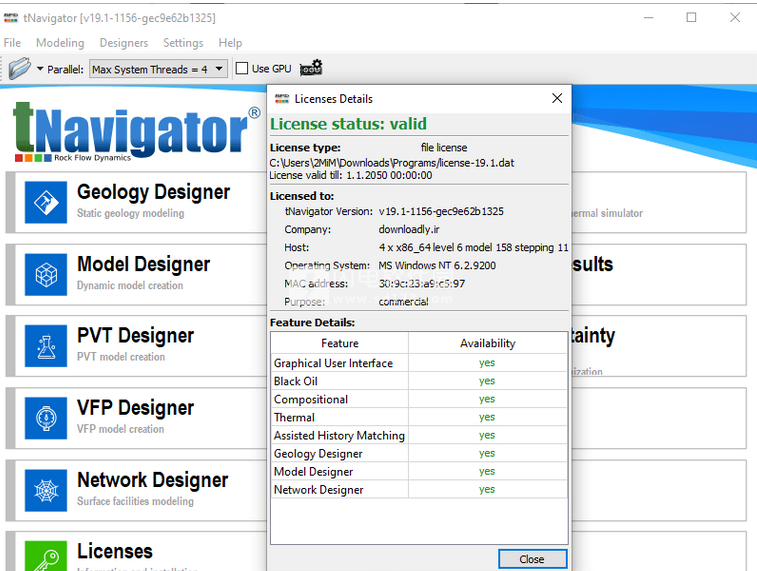Screen dimensions: 757x571
Task: Open Geology Designer title text
Action: [154, 192]
